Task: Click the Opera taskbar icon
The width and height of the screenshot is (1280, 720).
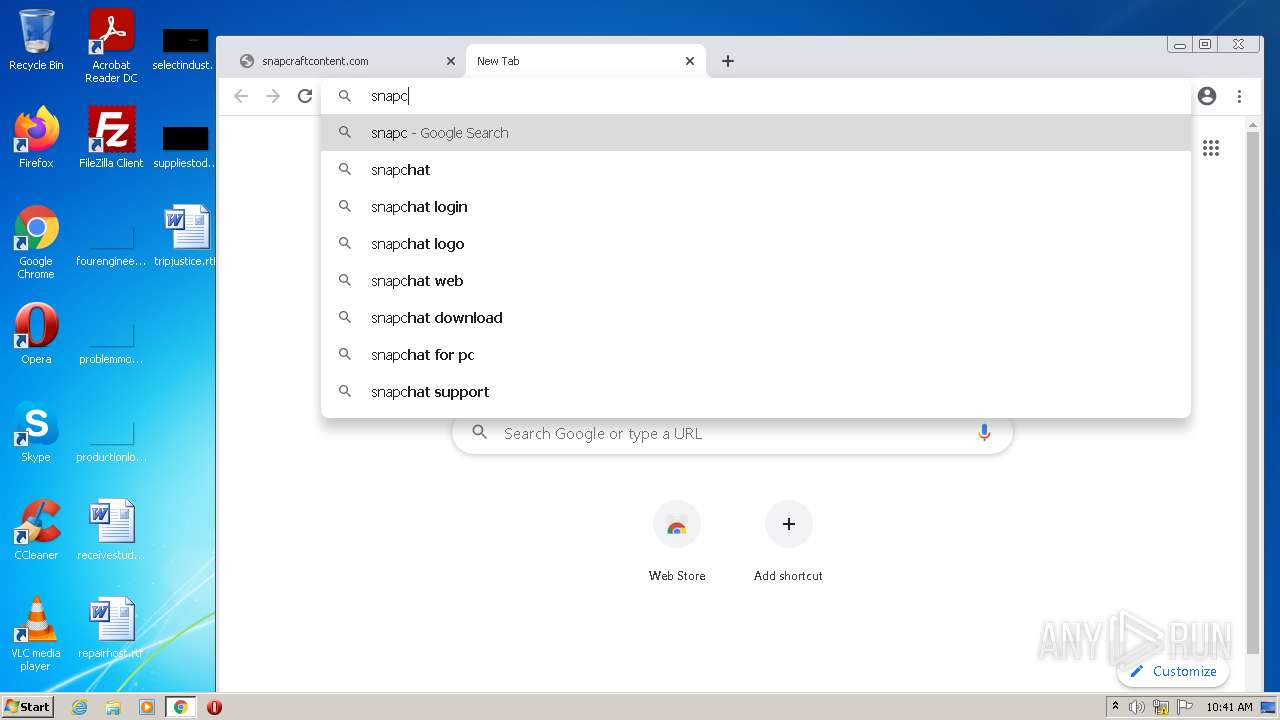Action: [214, 707]
